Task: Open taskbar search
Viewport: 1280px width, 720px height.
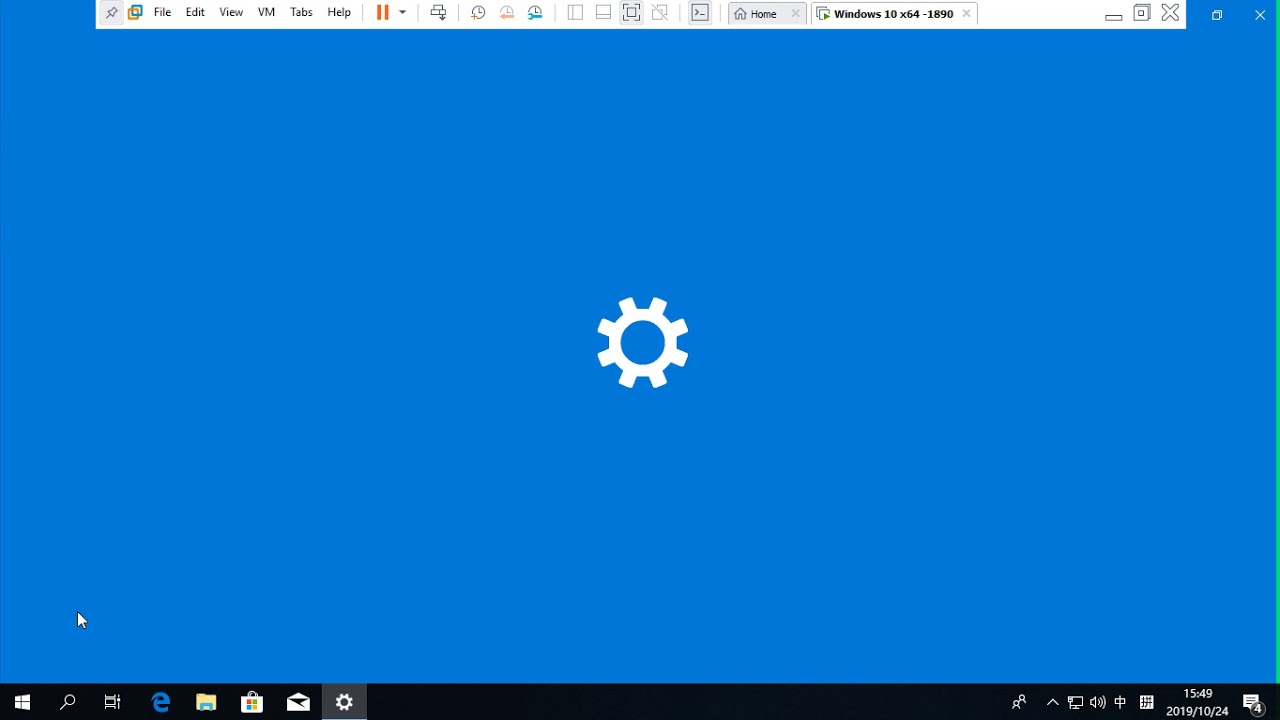Action: click(68, 702)
